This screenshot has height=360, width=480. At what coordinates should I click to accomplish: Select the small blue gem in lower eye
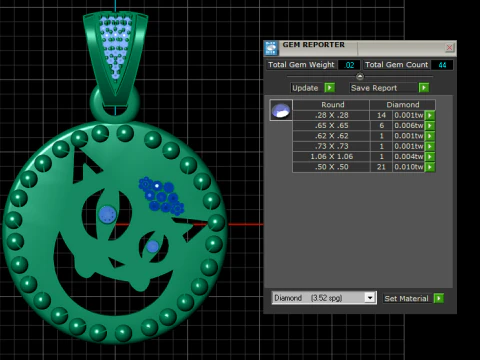click(x=153, y=247)
